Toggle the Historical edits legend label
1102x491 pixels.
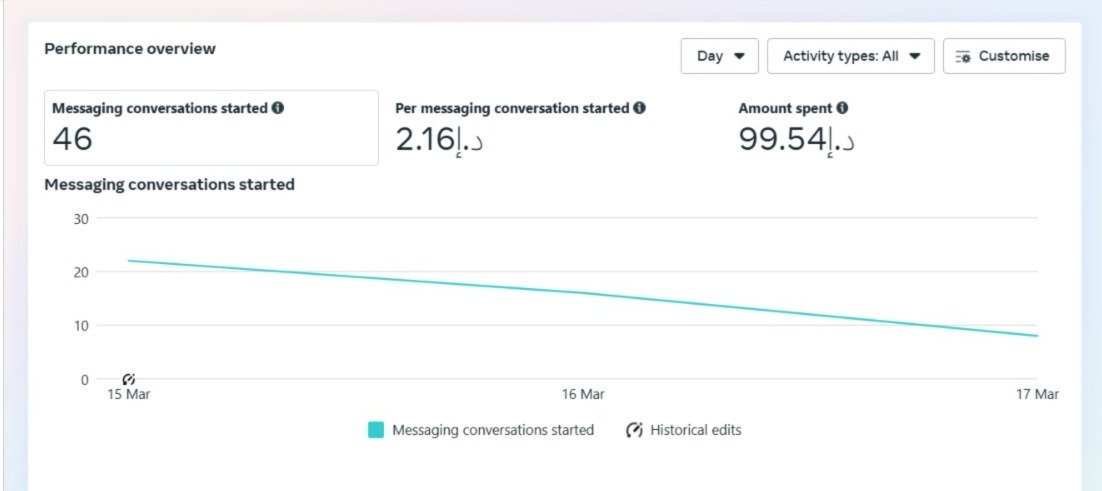coord(695,430)
